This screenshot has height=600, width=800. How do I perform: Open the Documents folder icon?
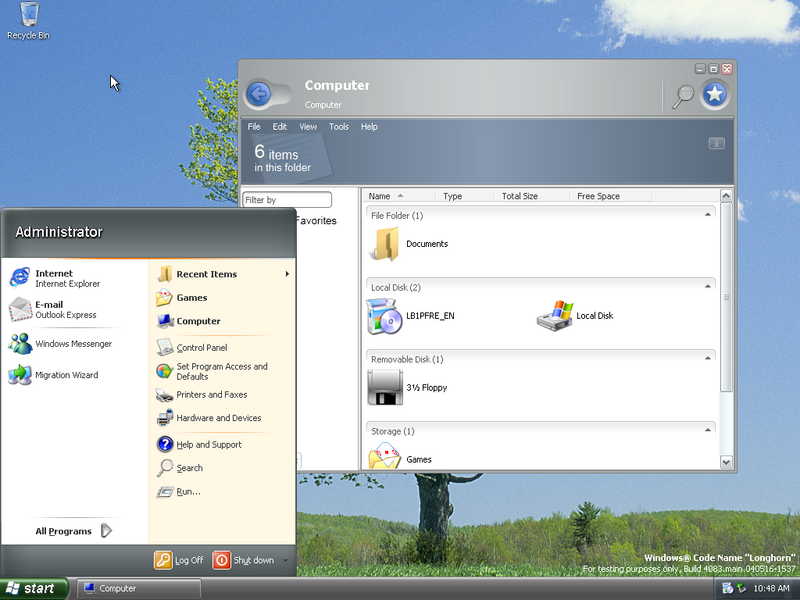click(385, 244)
